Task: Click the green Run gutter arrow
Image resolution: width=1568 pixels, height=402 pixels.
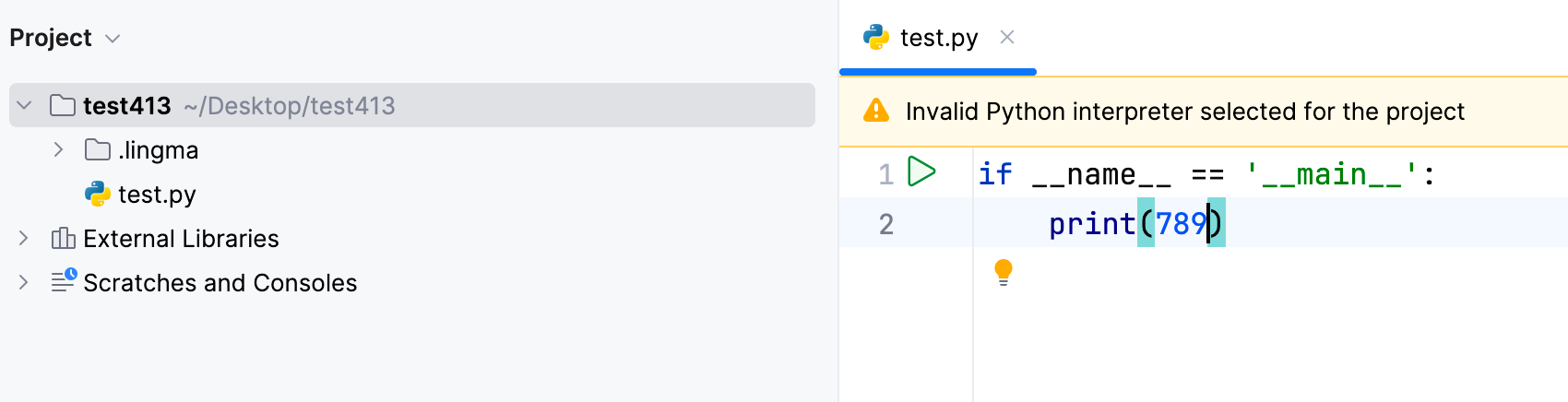Action: pyautogui.click(x=921, y=172)
